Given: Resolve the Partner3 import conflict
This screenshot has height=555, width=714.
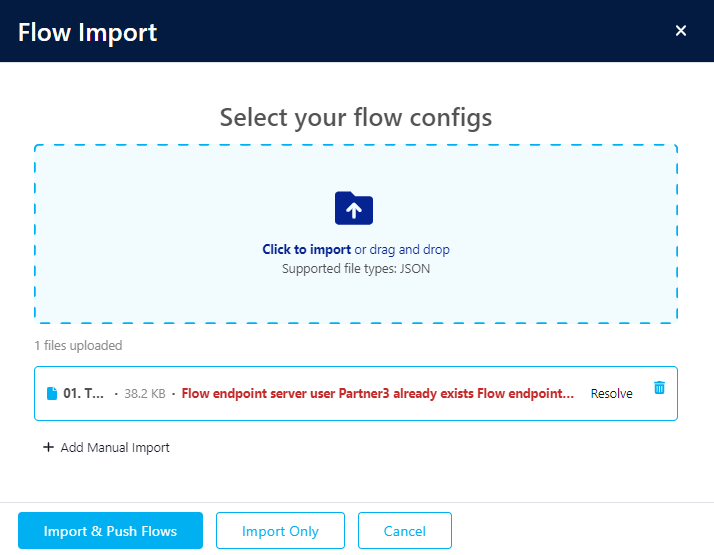Looking at the screenshot, I should tap(611, 394).
